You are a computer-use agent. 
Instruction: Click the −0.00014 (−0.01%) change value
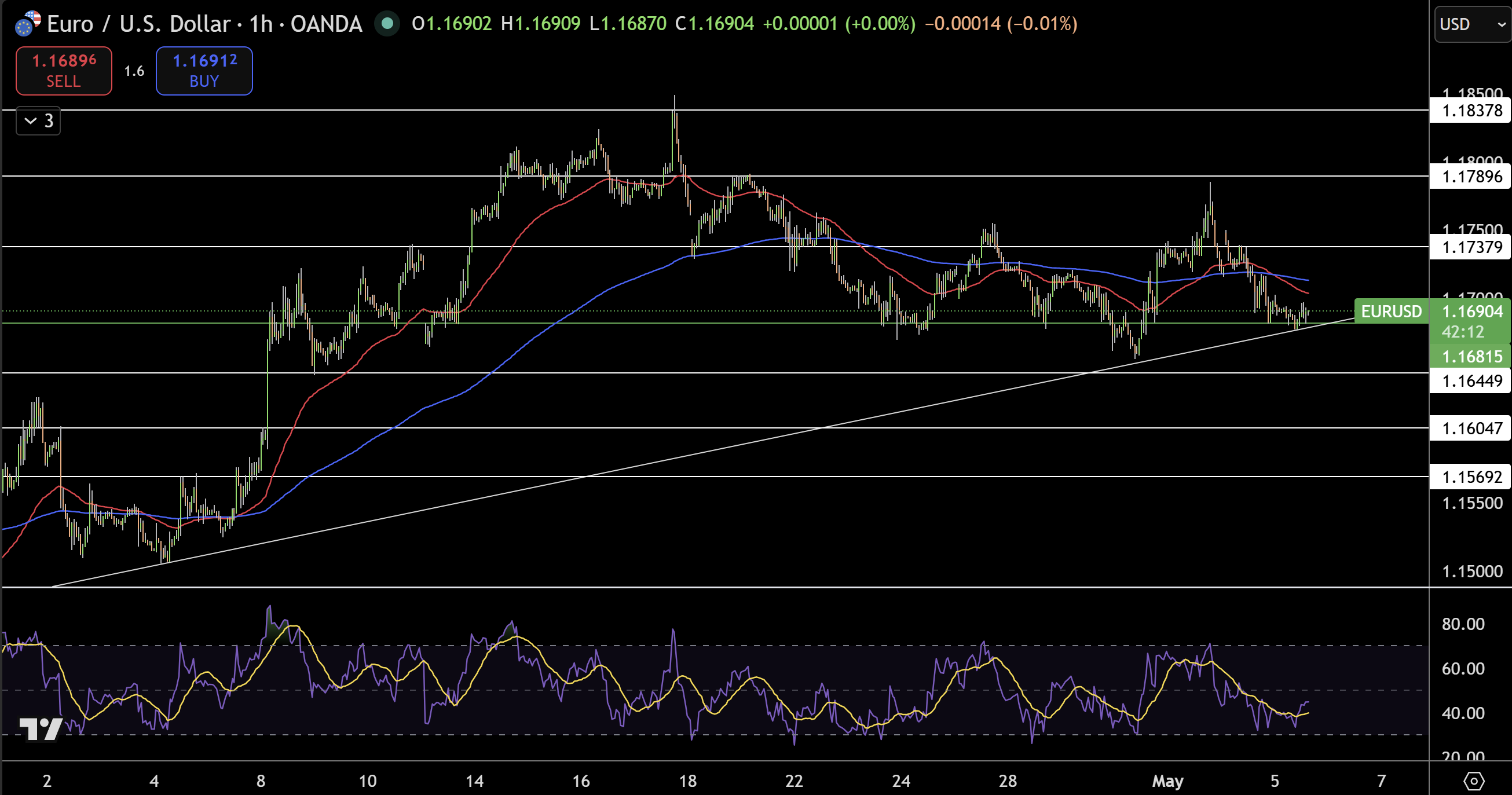tap(1001, 24)
